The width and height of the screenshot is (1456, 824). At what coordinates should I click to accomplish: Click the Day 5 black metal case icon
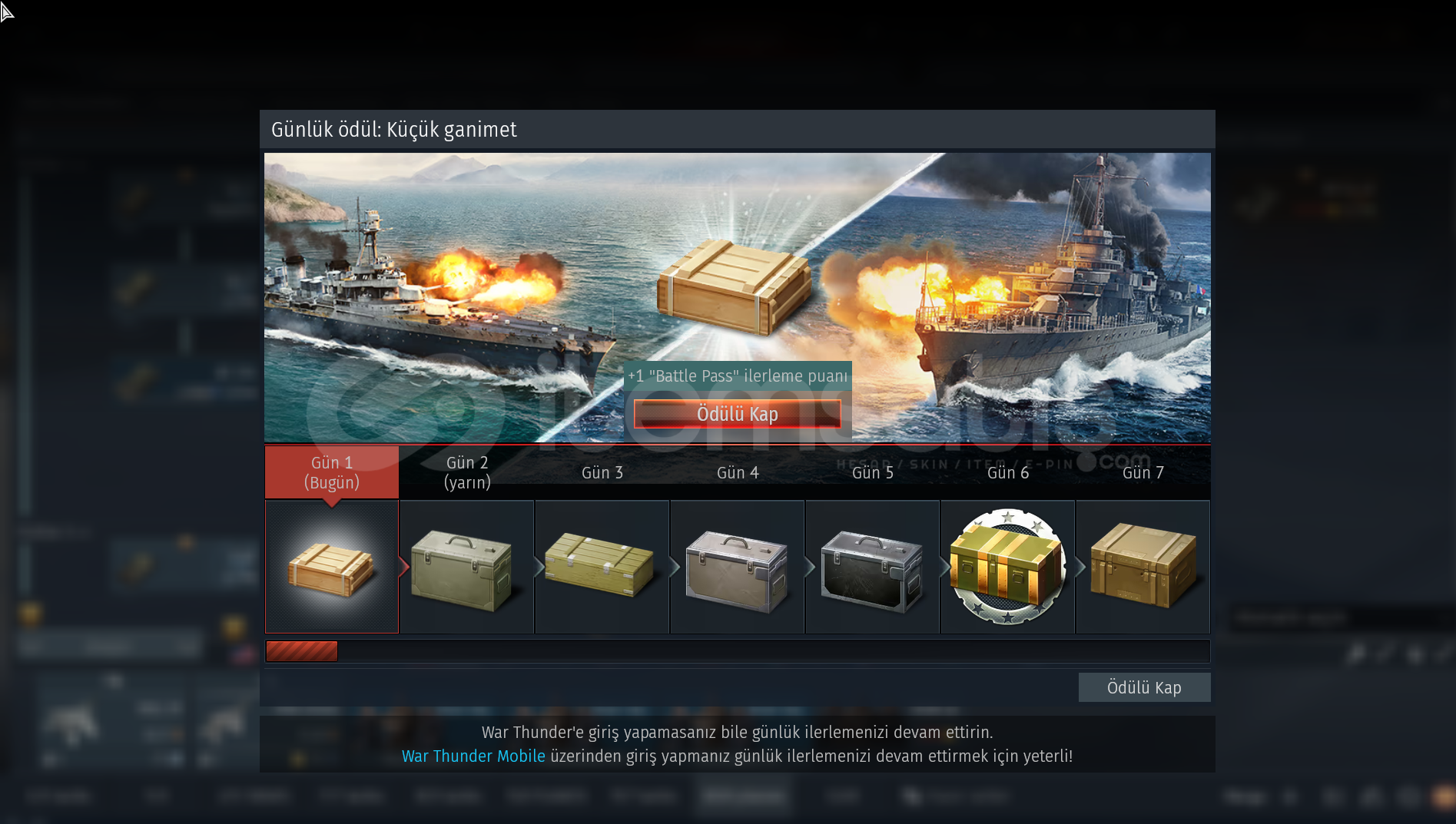click(x=872, y=571)
